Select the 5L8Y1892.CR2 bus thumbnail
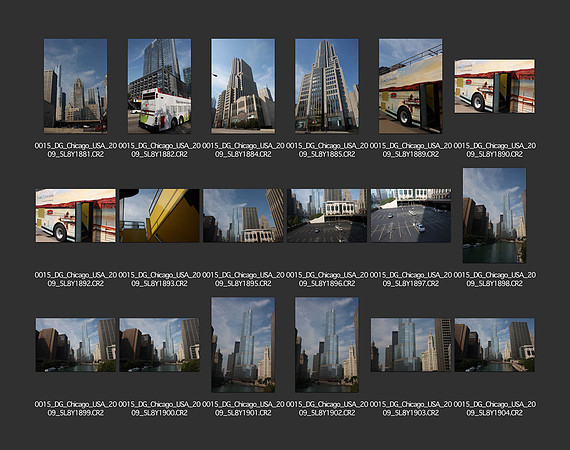The width and height of the screenshot is (570, 450). [76, 216]
